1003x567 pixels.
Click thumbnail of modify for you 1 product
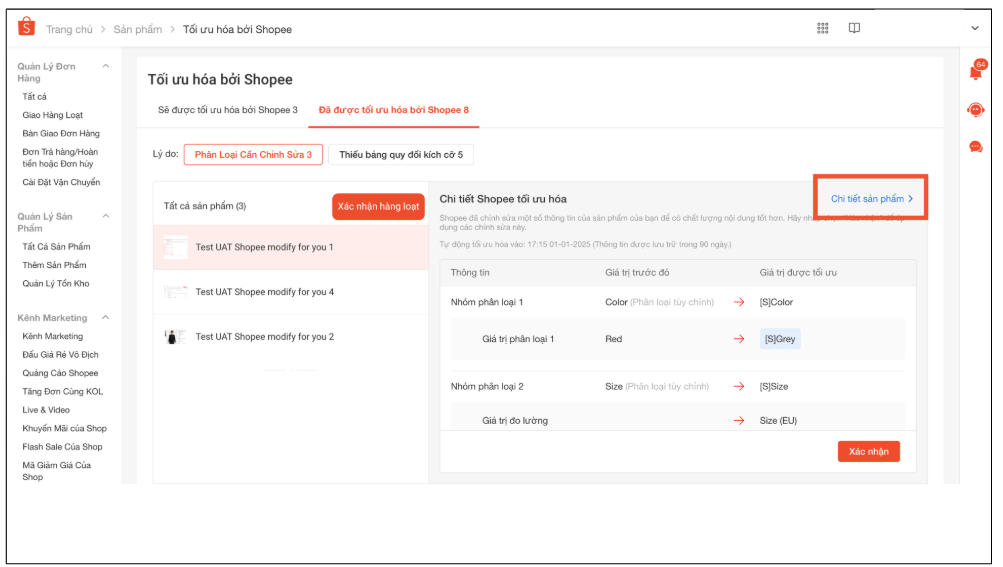click(x=175, y=247)
